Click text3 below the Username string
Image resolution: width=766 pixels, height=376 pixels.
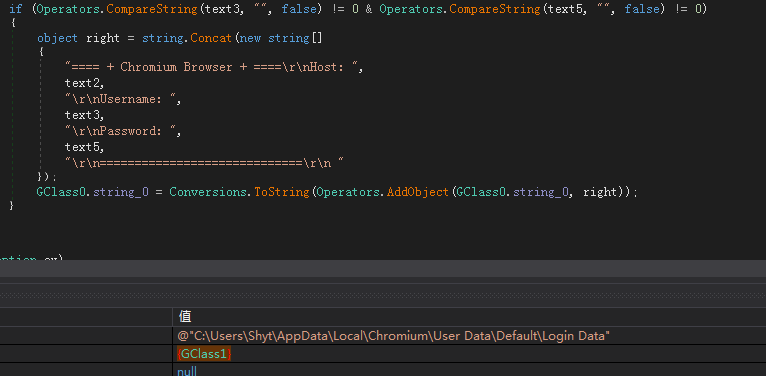point(85,115)
